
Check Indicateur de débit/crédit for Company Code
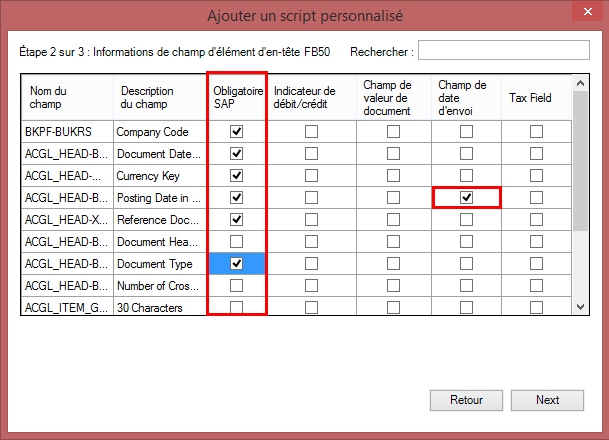point(311,132)
